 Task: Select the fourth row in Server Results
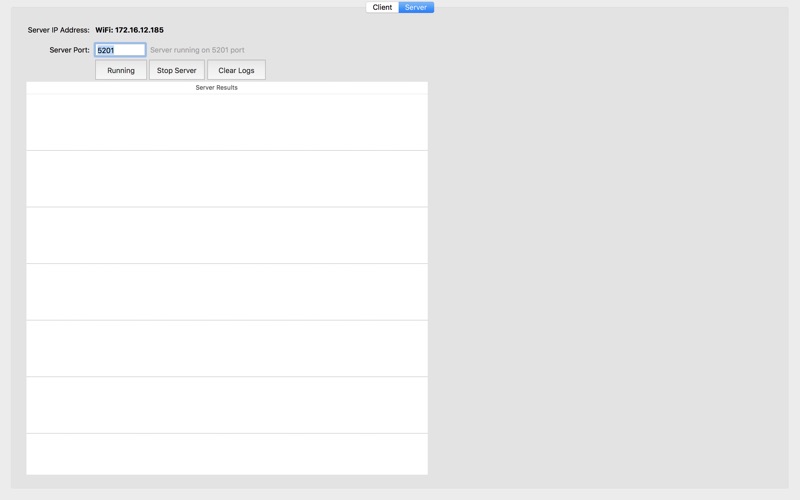(227, 292)
